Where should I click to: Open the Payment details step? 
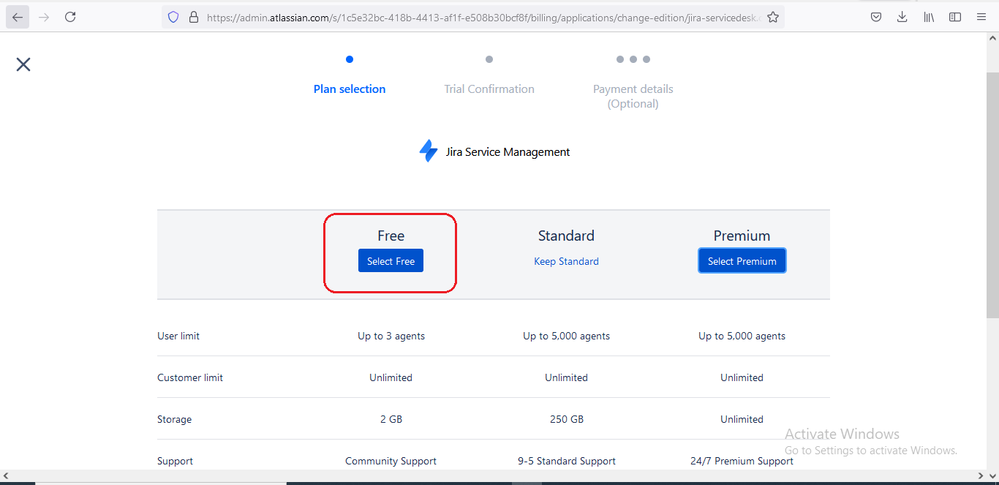[633, 95]
